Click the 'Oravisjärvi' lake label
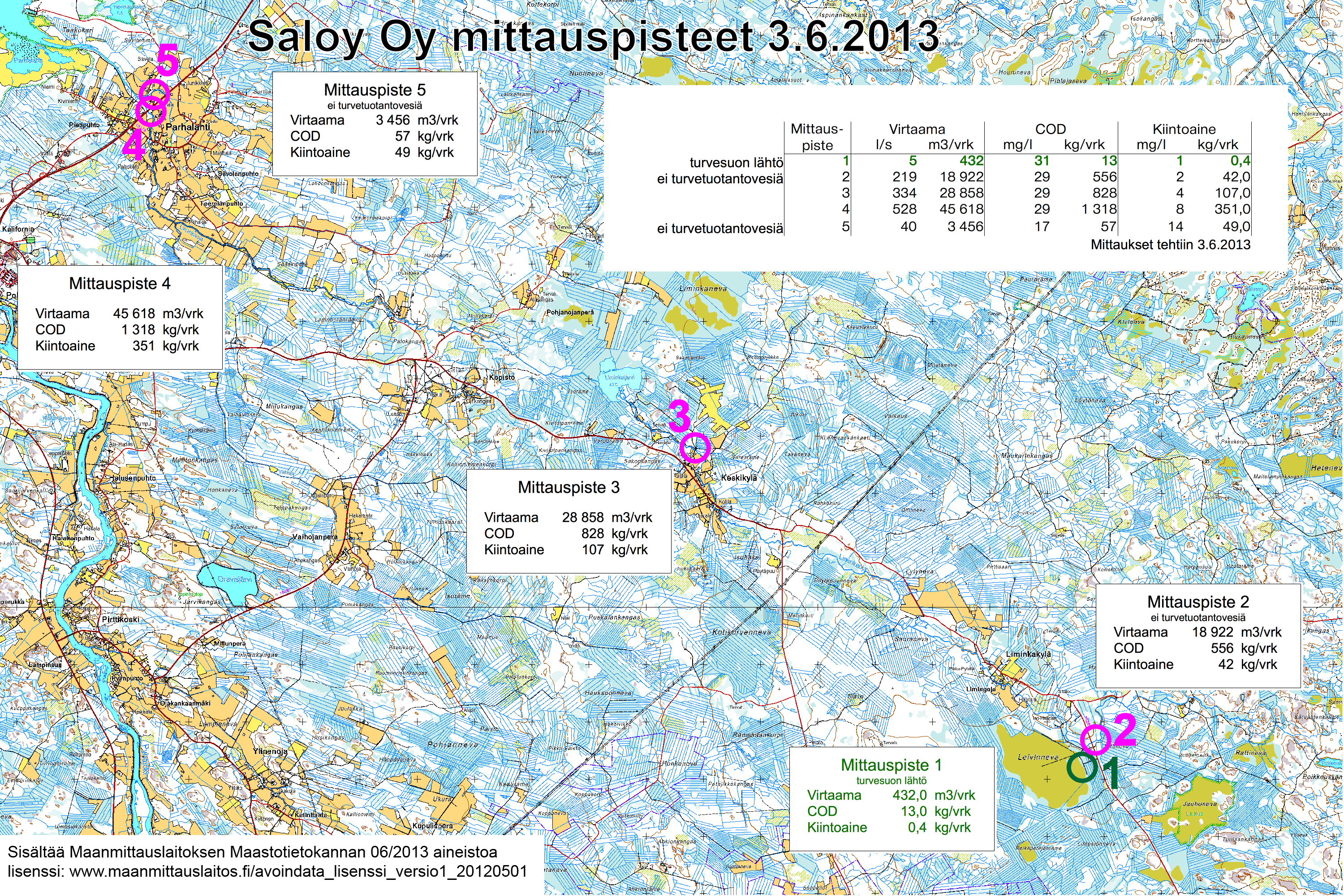The width and height of the screenshot is (1344, 896). (x=235, y=579)
